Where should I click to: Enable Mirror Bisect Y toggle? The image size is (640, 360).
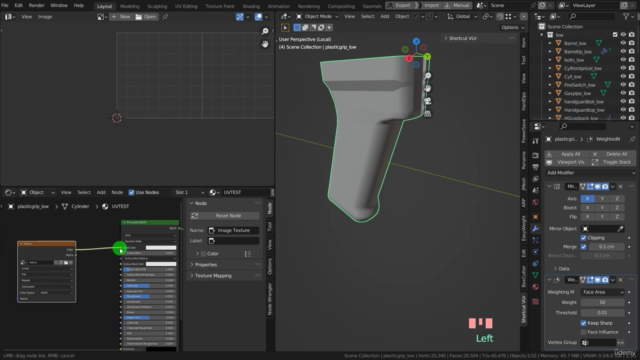point(602,207)
